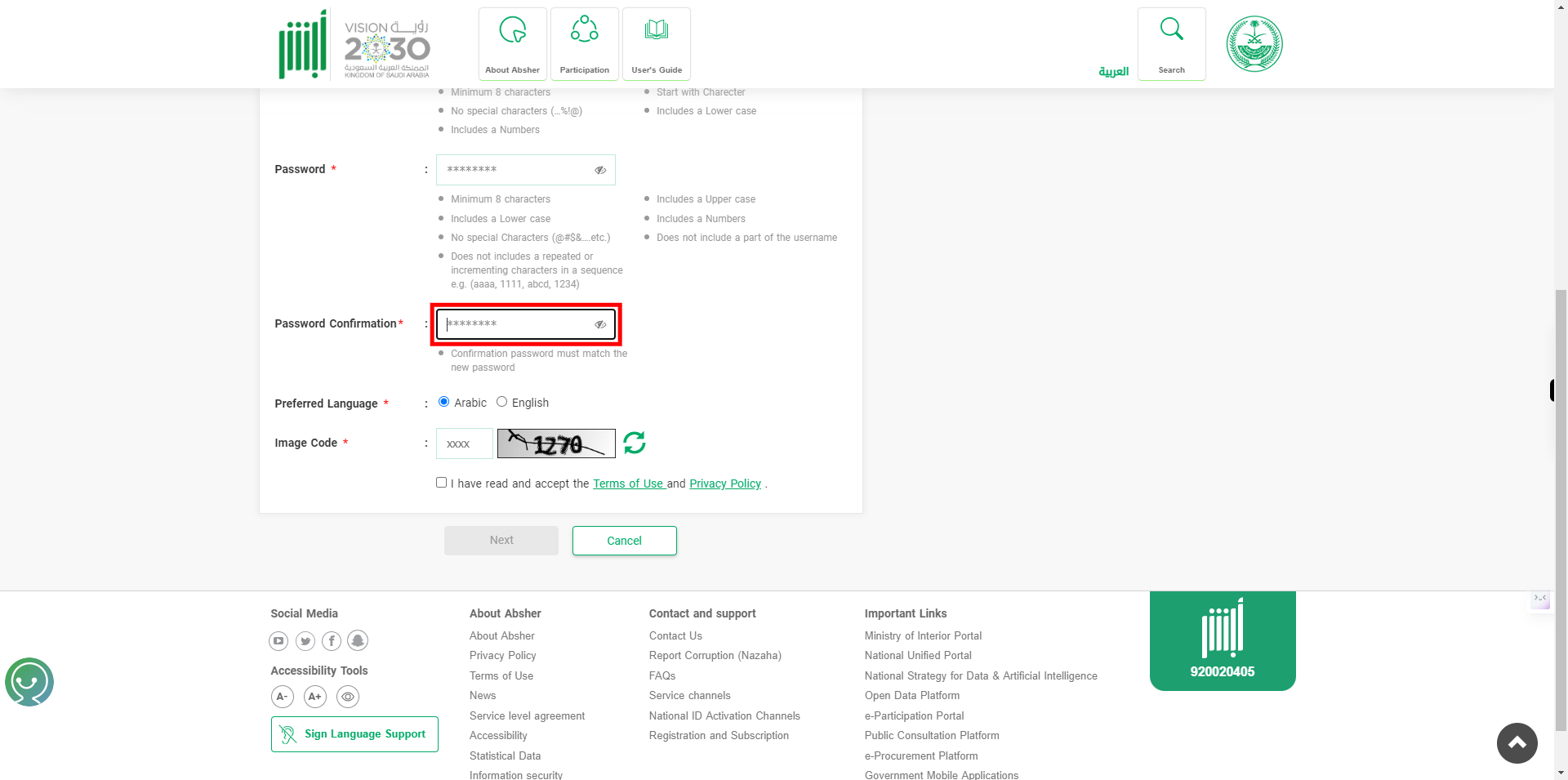Focus the Password input field

526,170
